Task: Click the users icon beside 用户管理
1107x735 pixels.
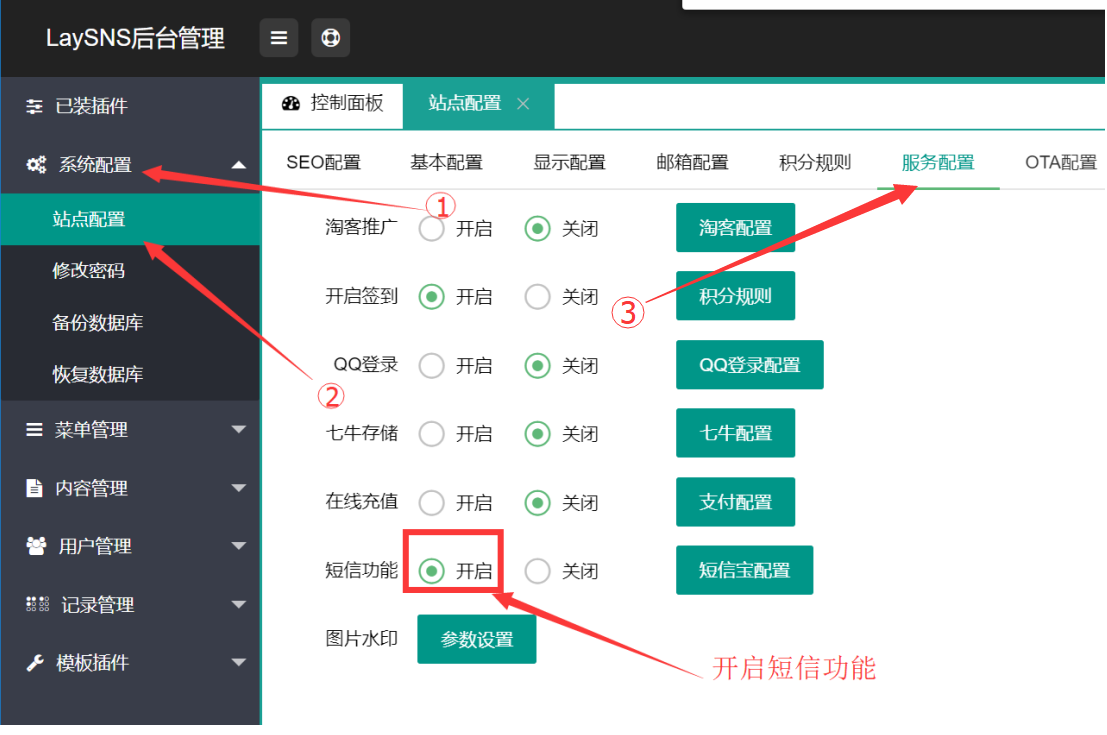Action: coord(36,546)
